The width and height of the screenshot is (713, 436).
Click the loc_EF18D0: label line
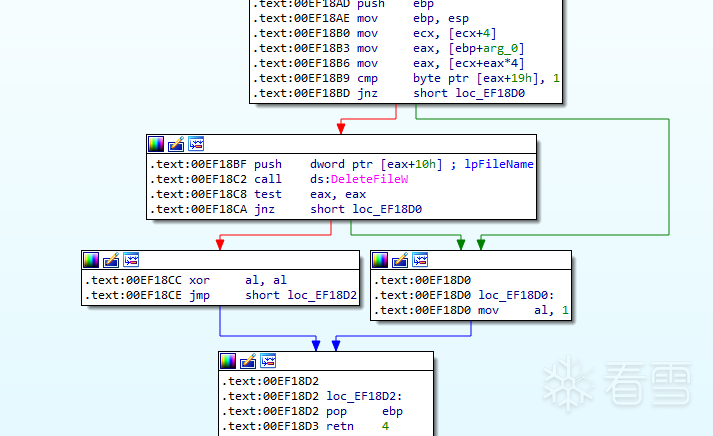(x=464, y=295)
